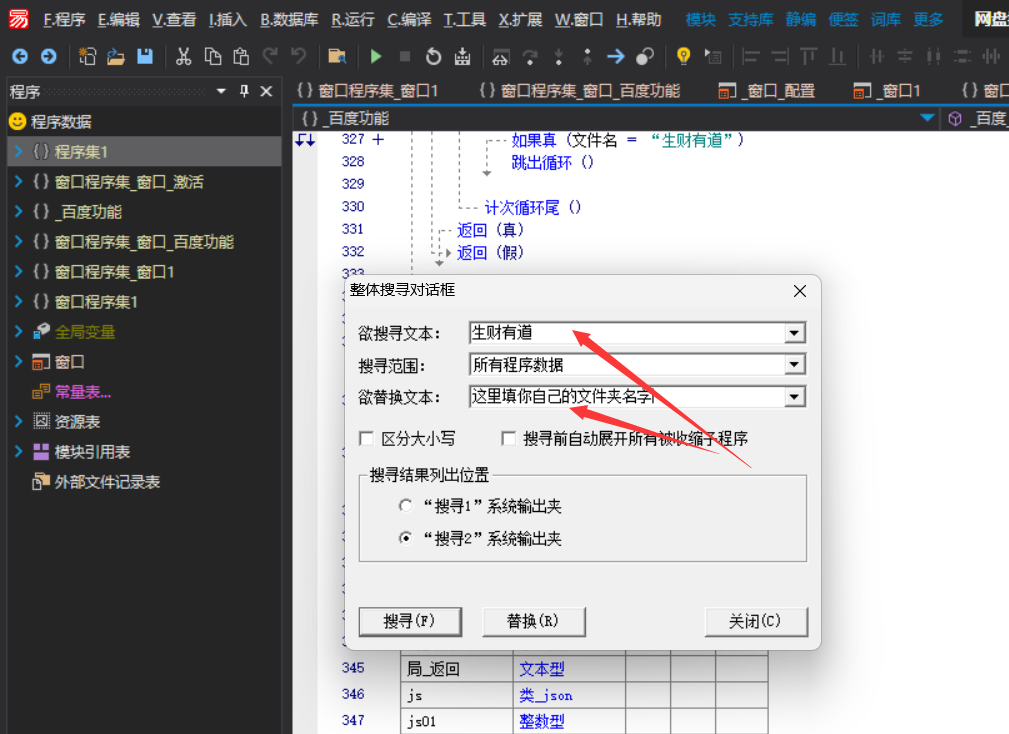Viewport: 1009px width, 734px height.
Task: Select 常量表... in the program tree
Action: coord(82,392)
